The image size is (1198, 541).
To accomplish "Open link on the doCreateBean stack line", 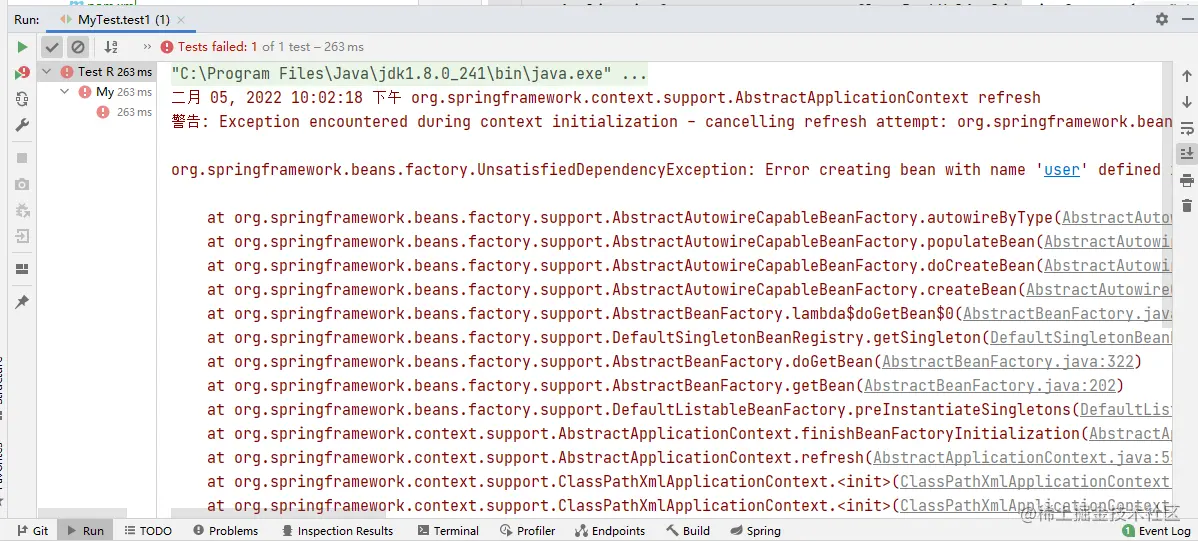I will point(1108,266).
